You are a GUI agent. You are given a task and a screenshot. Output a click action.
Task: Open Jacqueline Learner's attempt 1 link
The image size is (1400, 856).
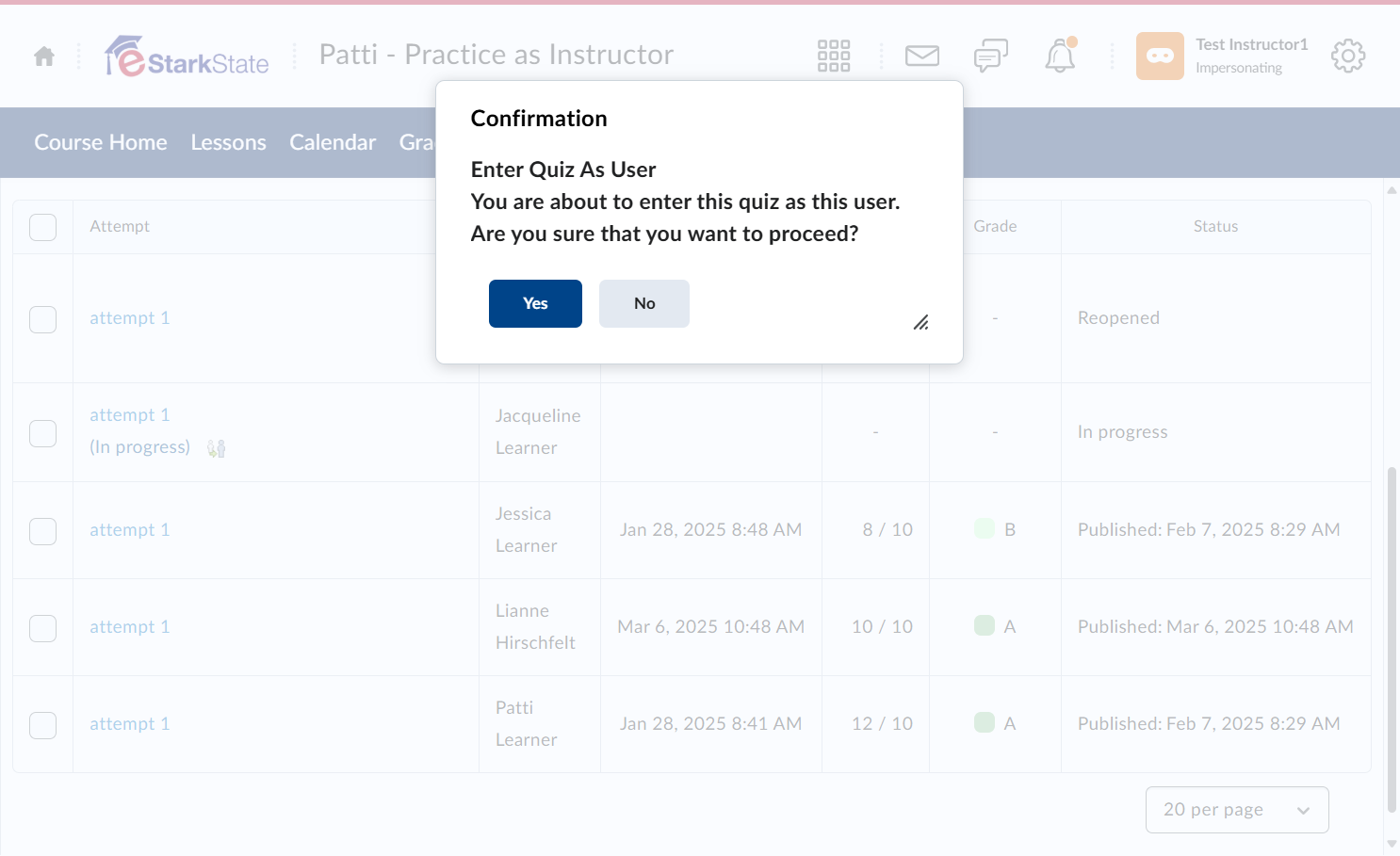(x=130, y=415)
